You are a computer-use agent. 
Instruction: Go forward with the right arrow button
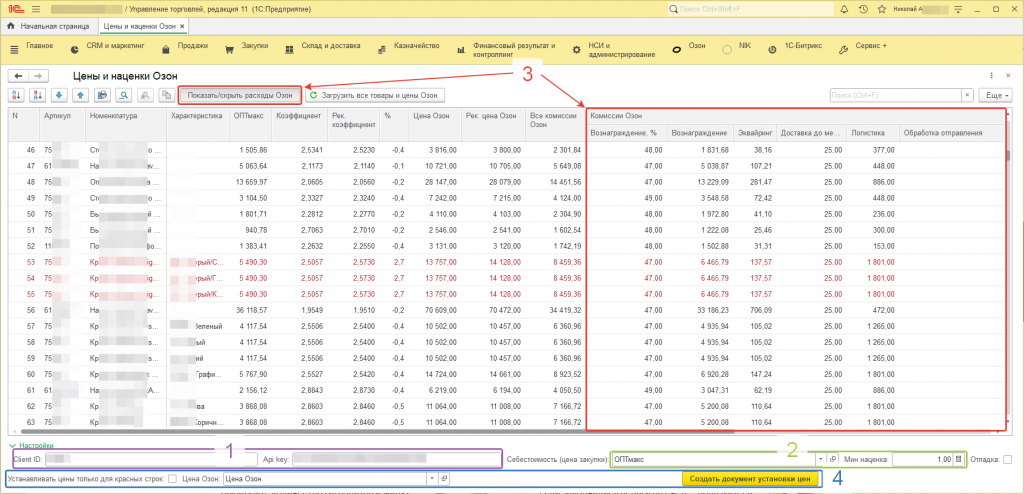[38, 76]
